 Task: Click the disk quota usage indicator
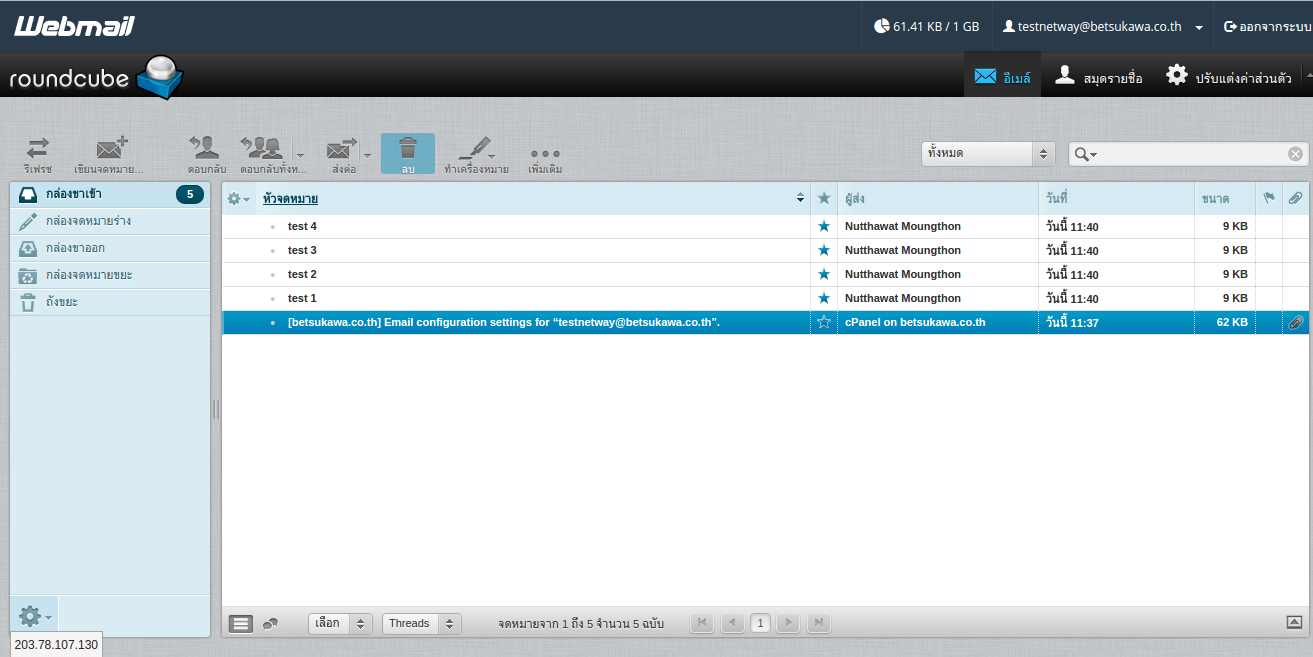pos(926,27)
